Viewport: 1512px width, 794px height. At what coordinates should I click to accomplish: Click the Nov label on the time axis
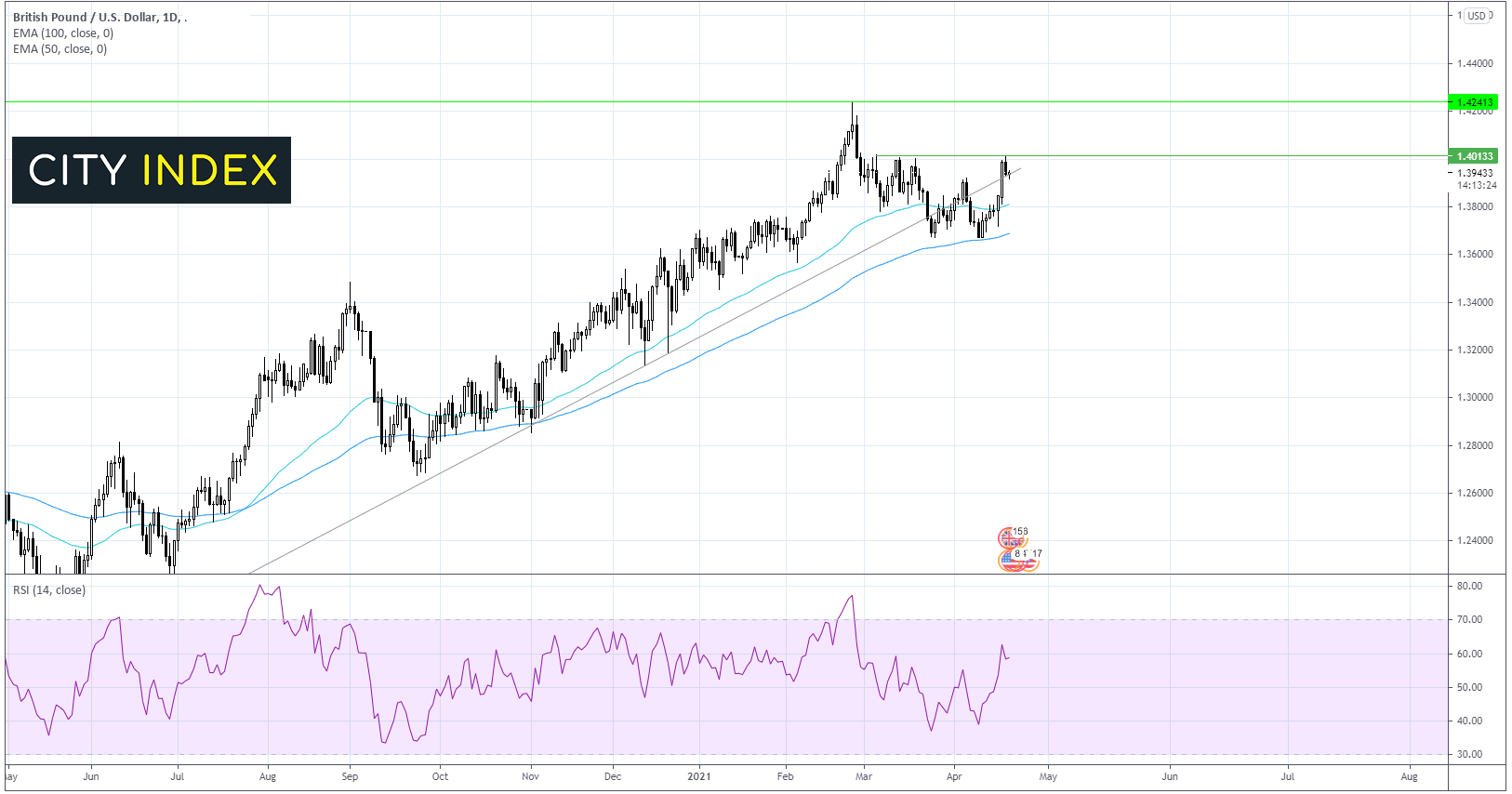(x=530, y=776)
